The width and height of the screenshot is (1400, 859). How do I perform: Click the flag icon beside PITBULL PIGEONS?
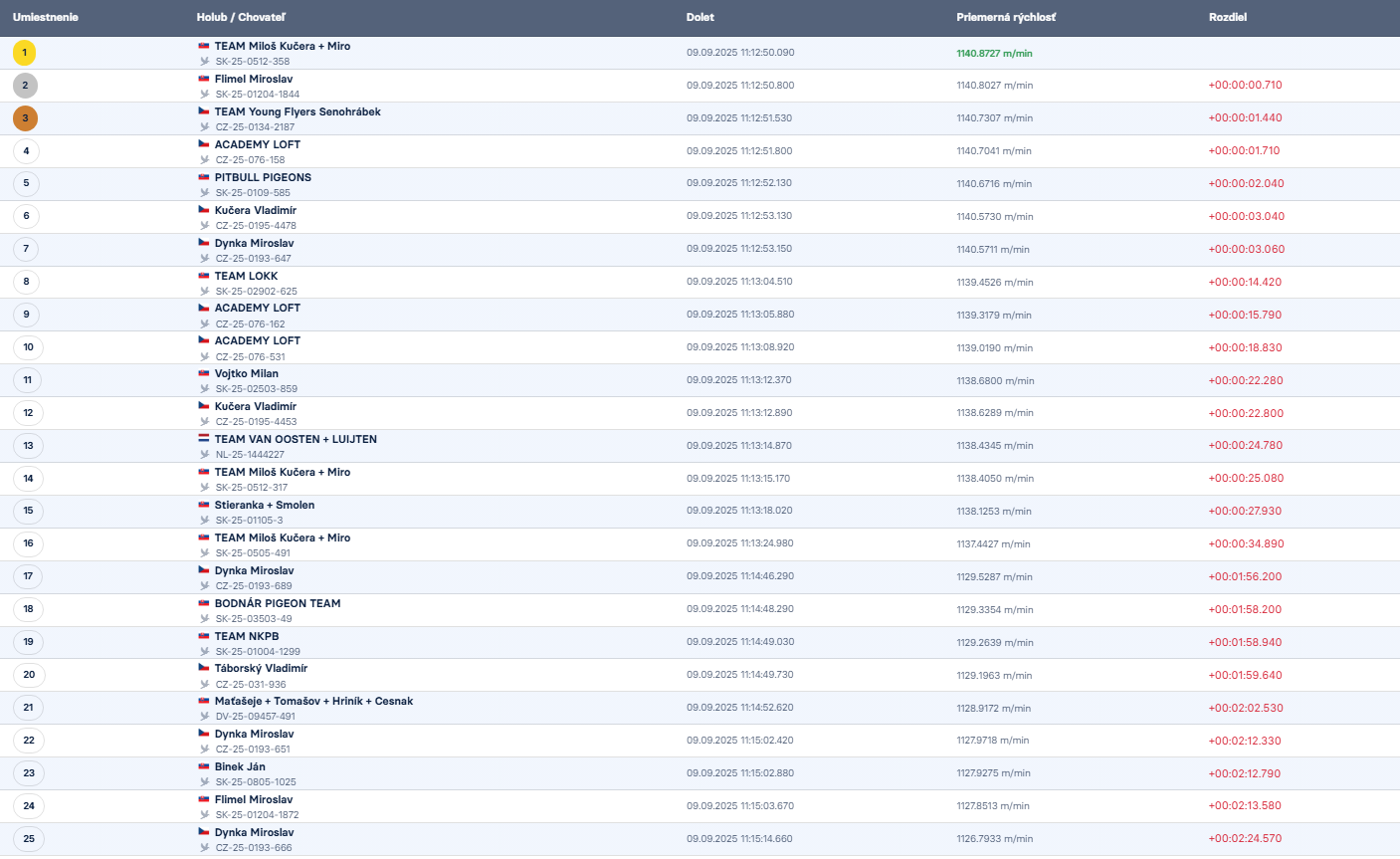coord(204,177)
